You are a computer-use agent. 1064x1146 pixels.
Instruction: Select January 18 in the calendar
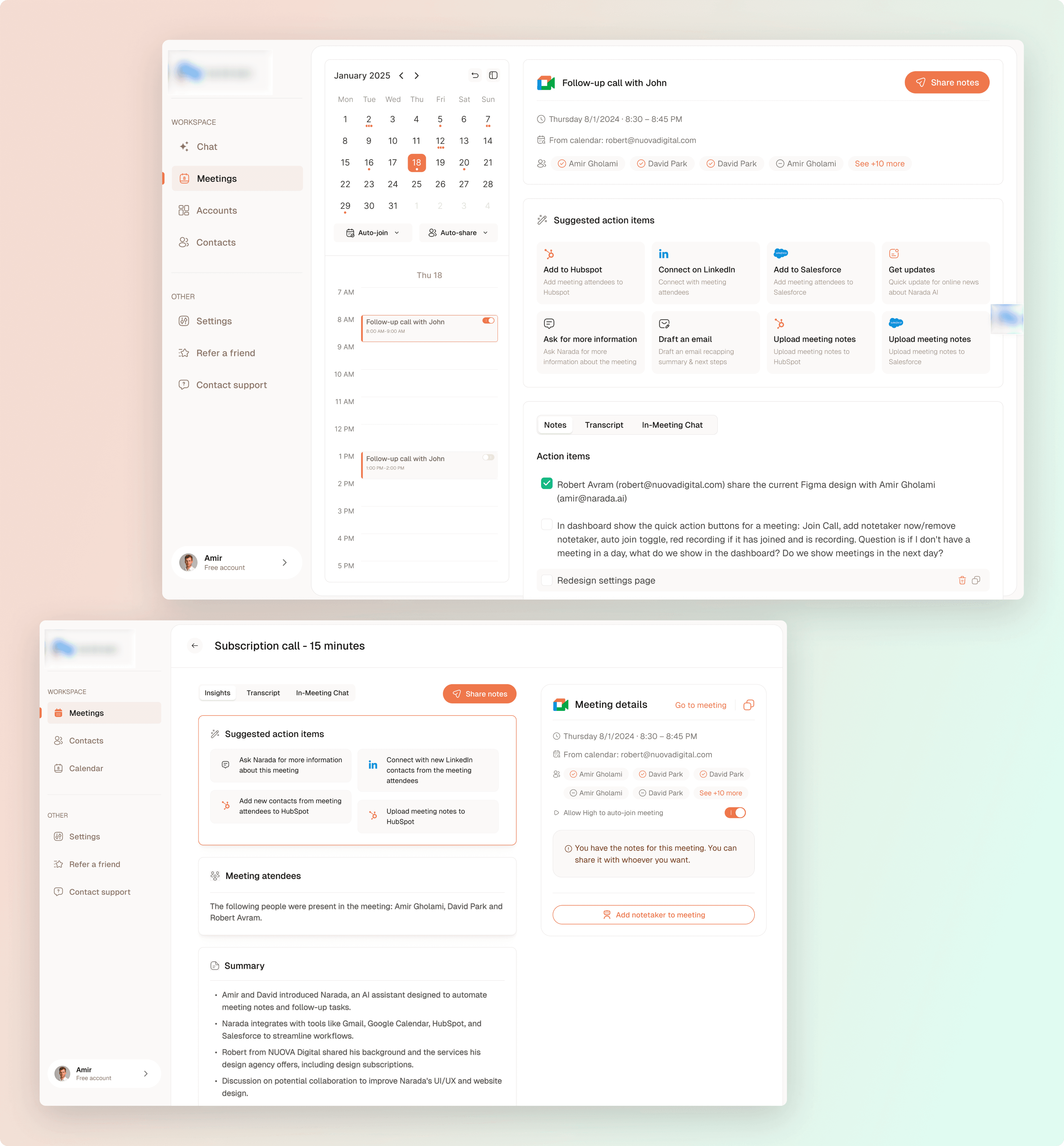(x=416, y=163)
